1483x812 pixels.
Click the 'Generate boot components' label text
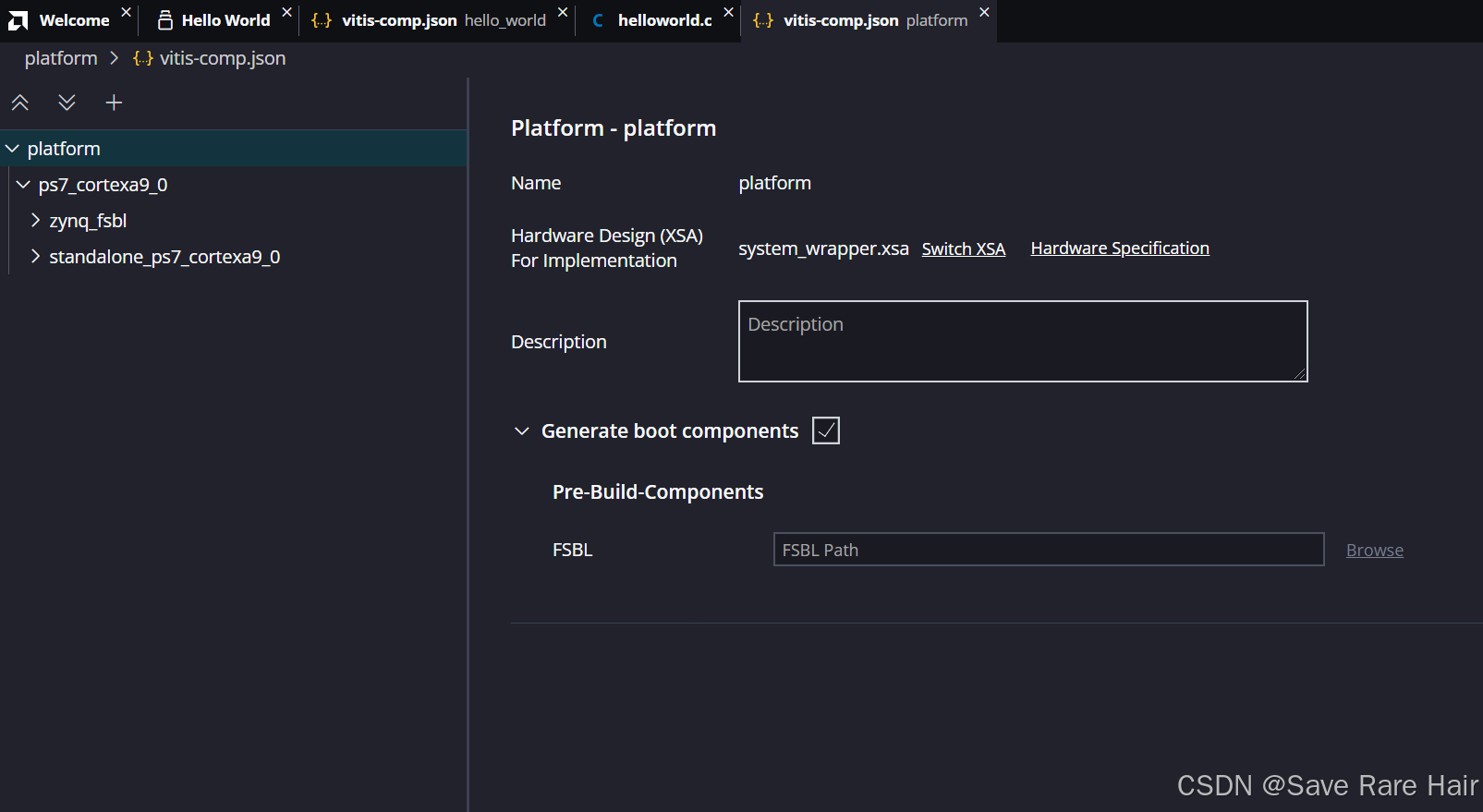[670, 431]
